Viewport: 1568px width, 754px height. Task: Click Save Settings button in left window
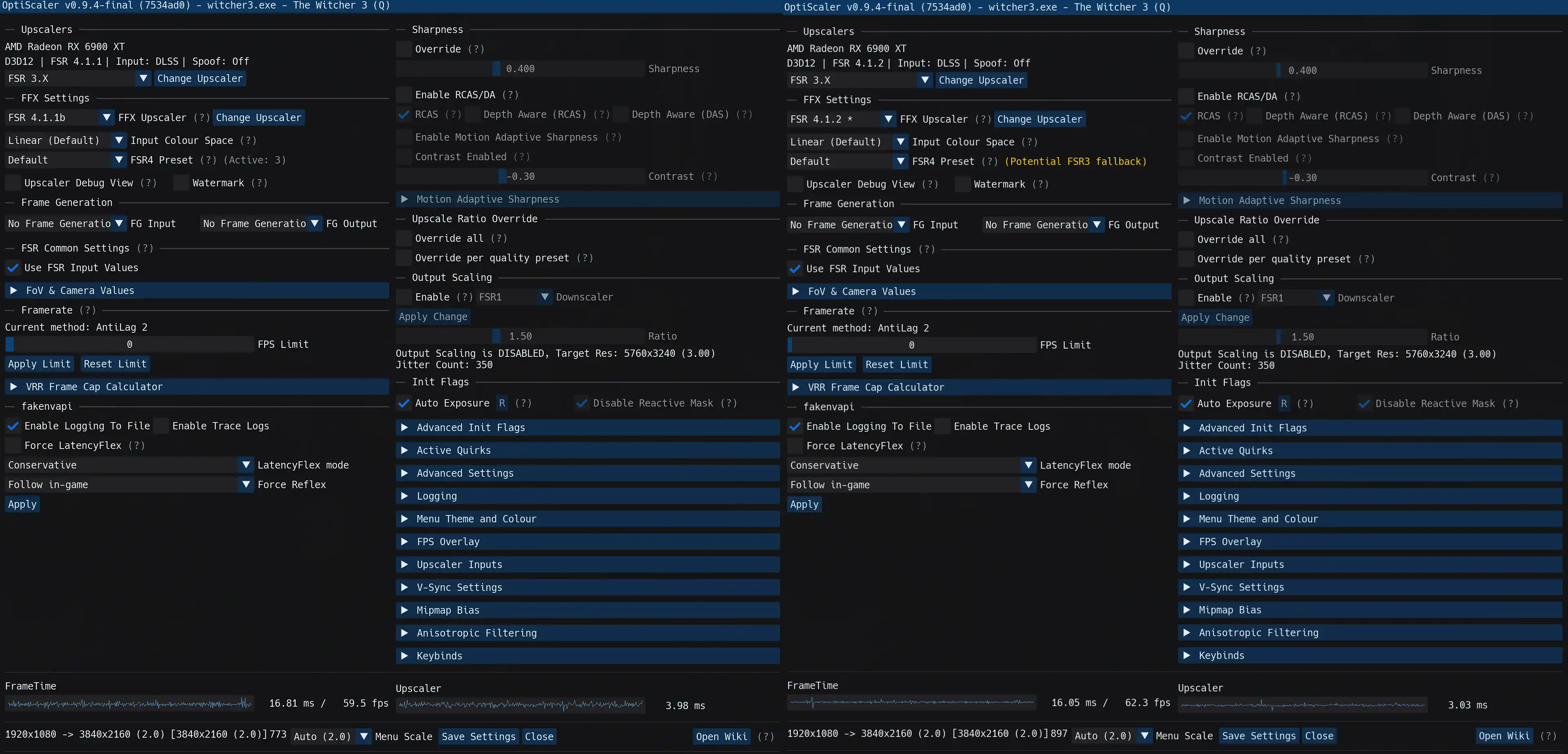click(x=479, y=736)
